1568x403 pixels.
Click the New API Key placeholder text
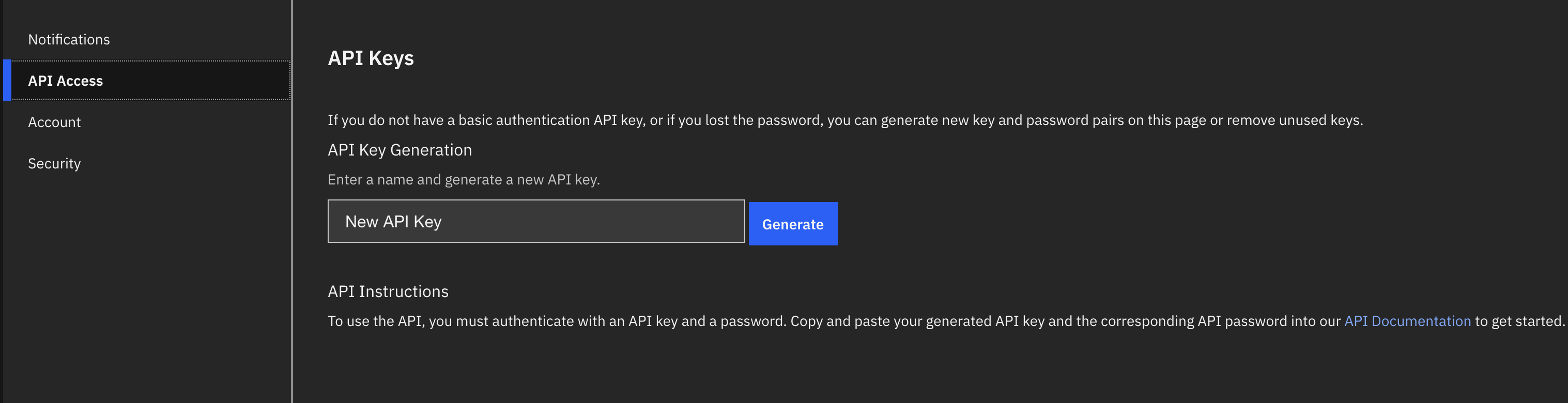click(393, 221)
